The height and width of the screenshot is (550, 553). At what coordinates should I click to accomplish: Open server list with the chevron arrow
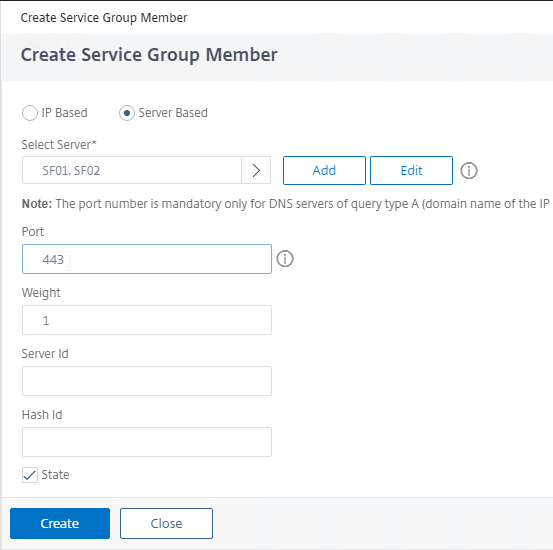[256, 170]
